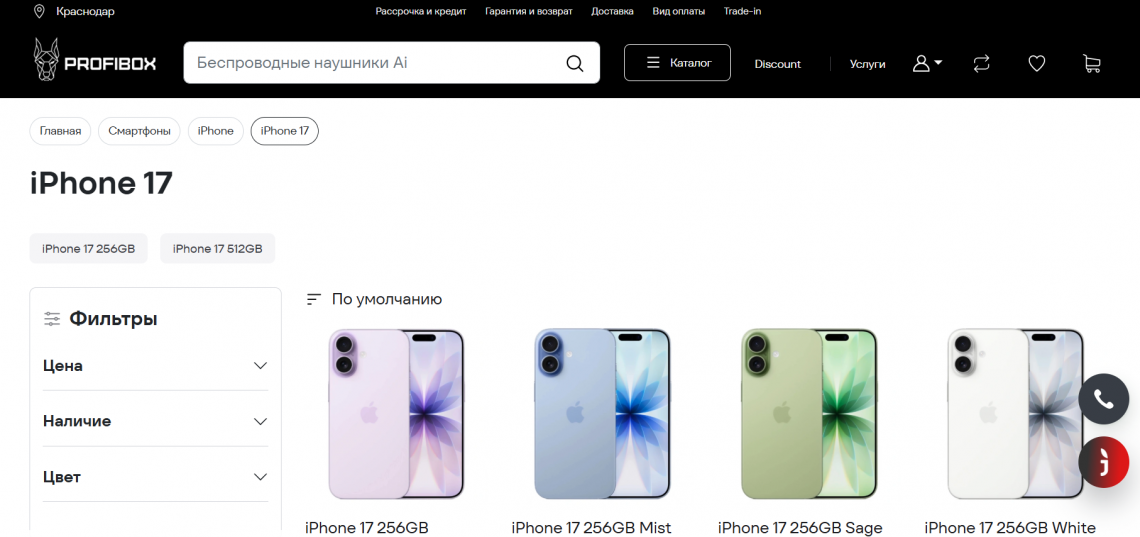Click the Краснодар location pin
Screen dimensions: 1140x537
pos(39,11)
